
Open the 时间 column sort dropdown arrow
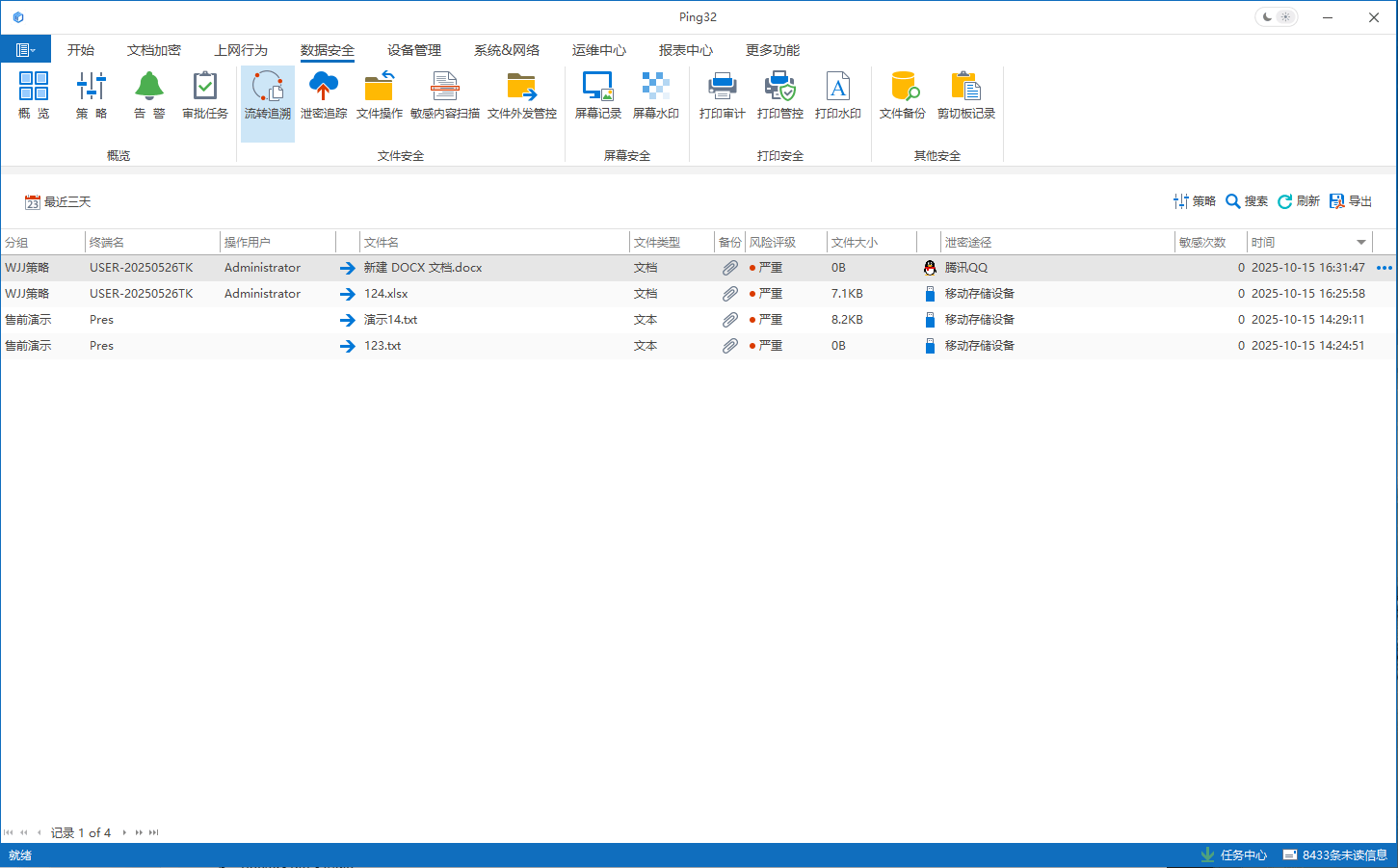pyautogui.click(x=1360, y=243)
